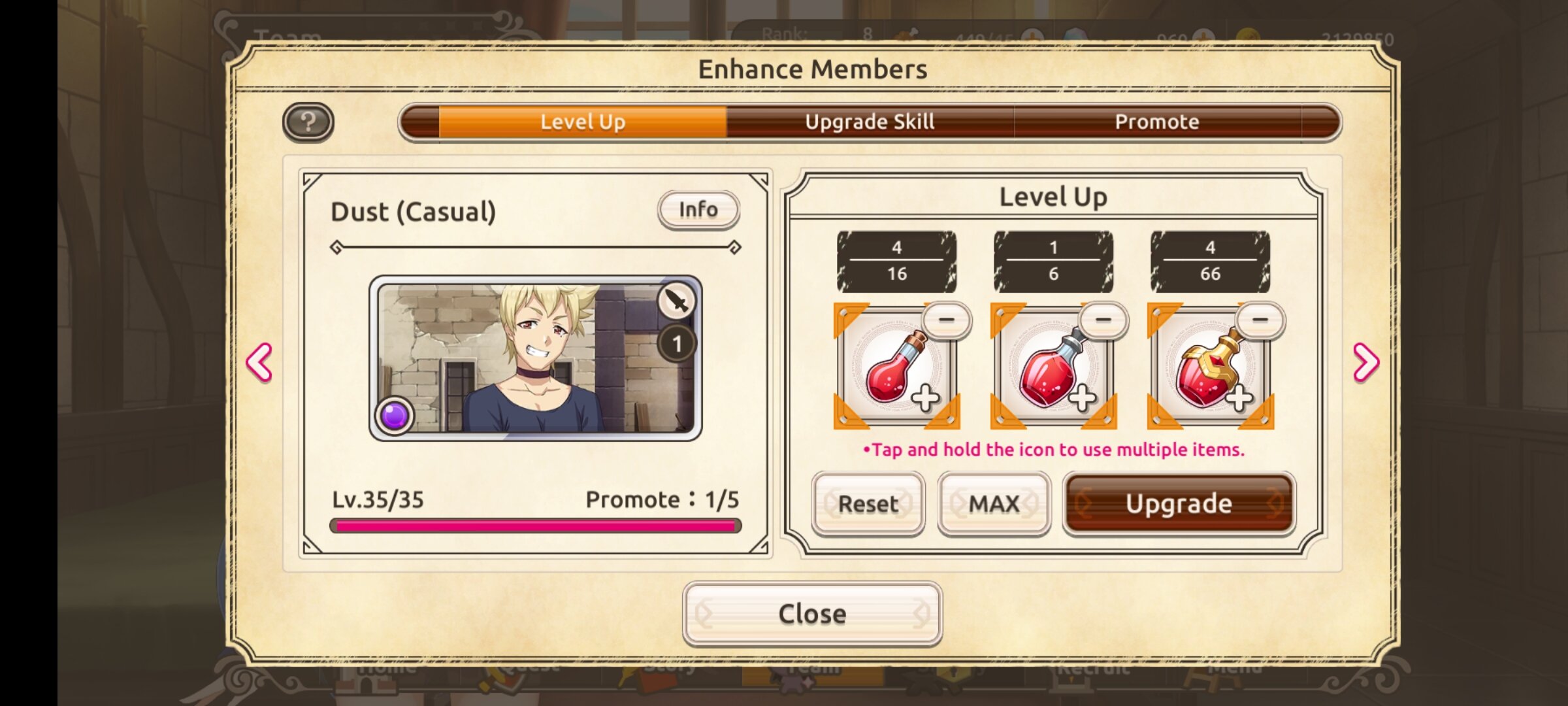The height and width of the screenshot is (706, 1568).
Task: Tap the dagger weapon type icon
Action: [676, 301]
